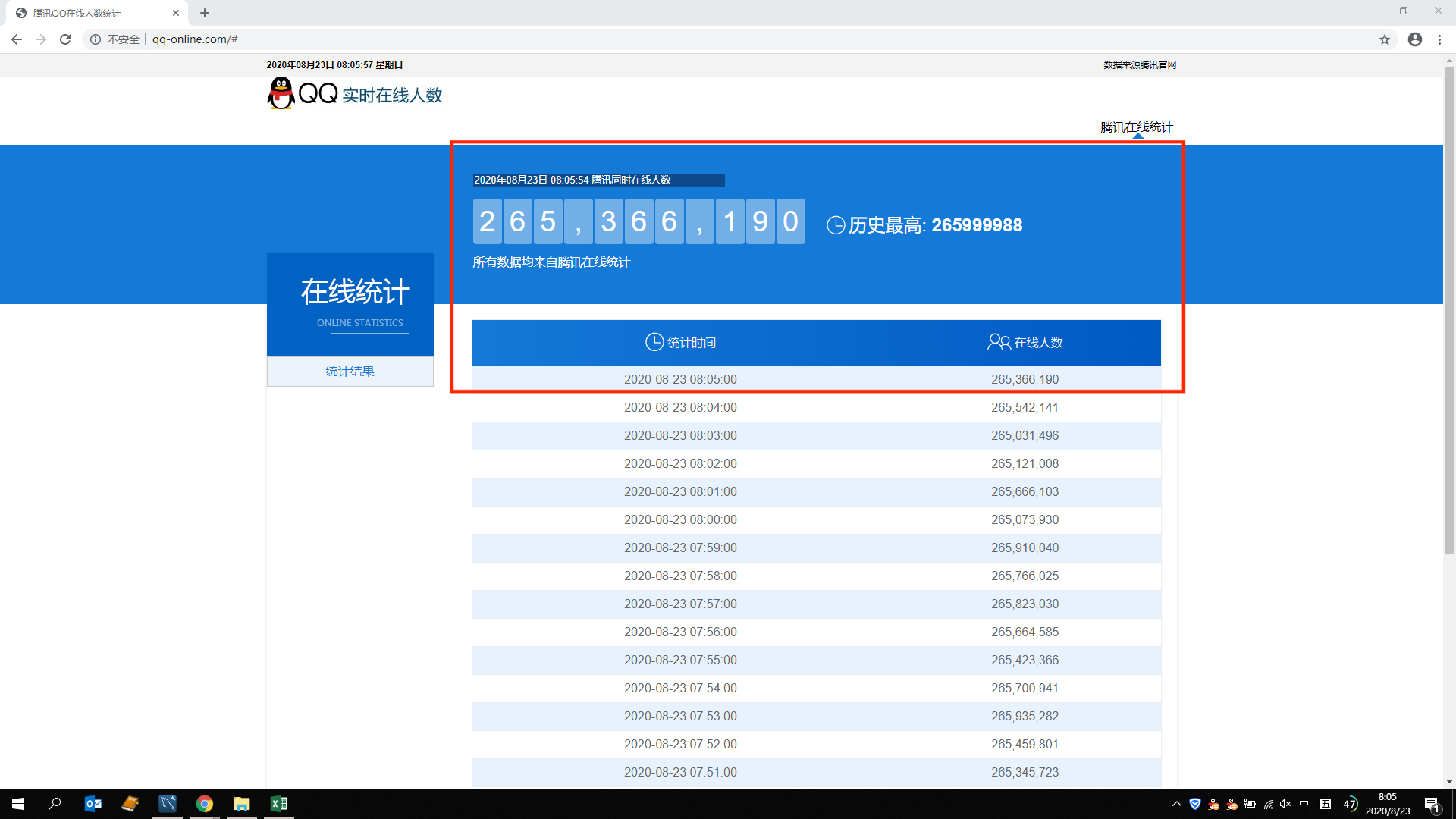Open the Chrome three-dot menu
The image size is (1456, 819).
pyautogui.click(x=1439, y=39)
